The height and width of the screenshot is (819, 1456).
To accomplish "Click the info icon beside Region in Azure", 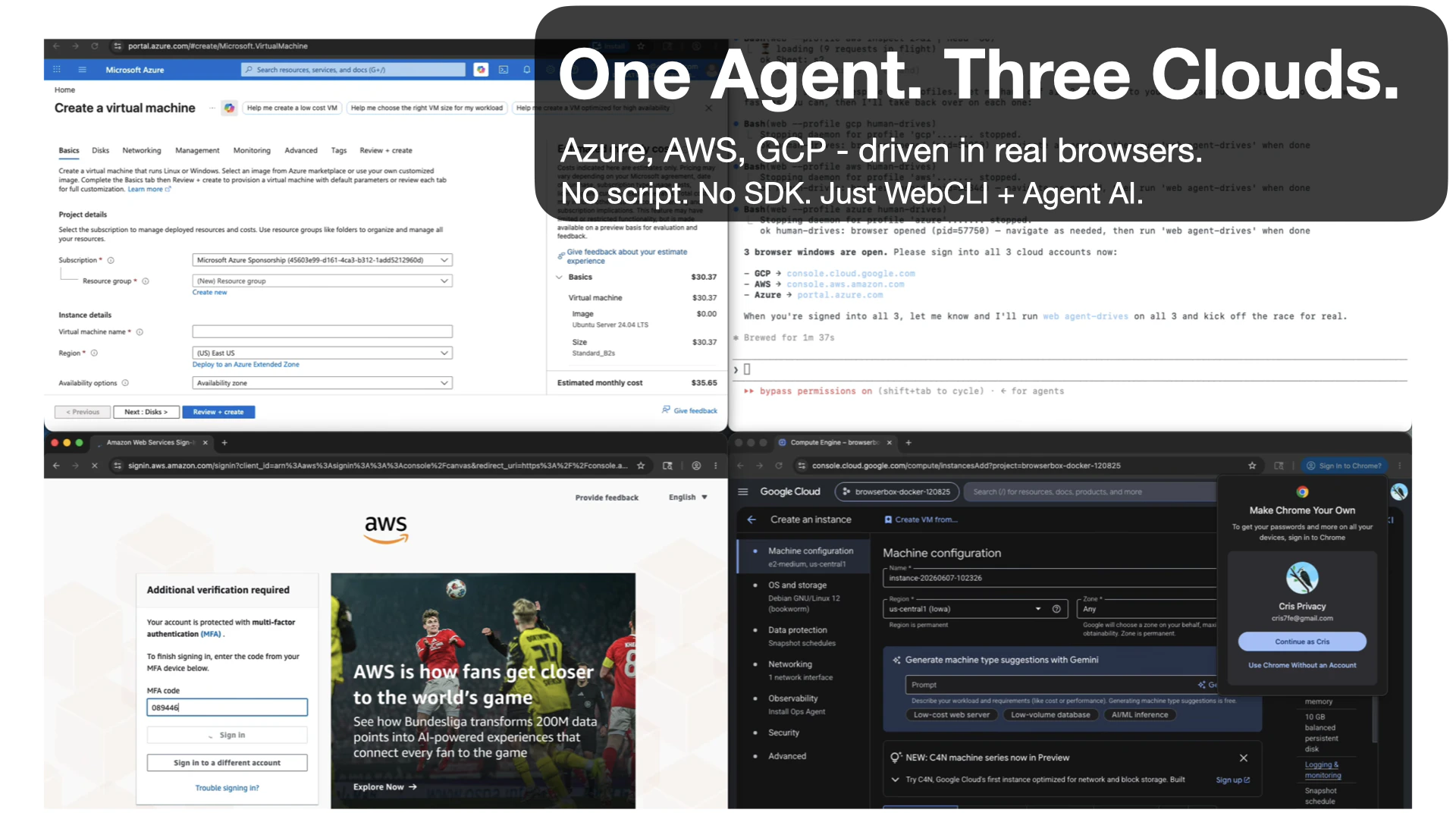I will point(94,353).
